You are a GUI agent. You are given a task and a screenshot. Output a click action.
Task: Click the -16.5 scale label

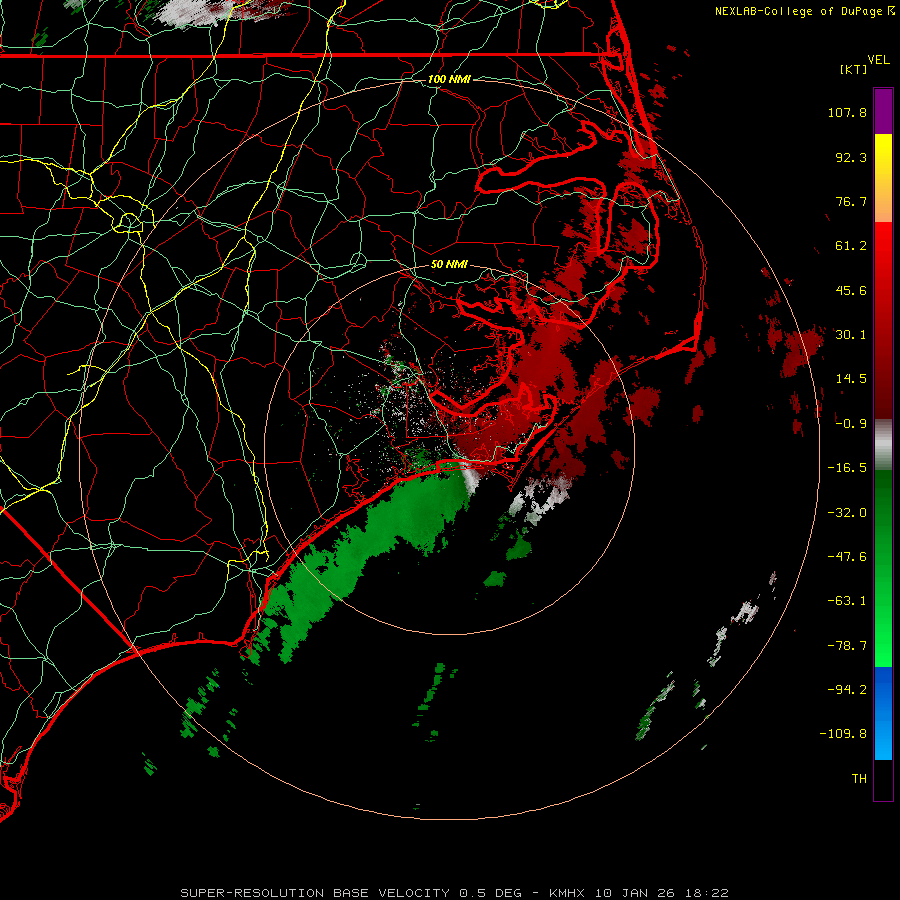click(847, 468)
